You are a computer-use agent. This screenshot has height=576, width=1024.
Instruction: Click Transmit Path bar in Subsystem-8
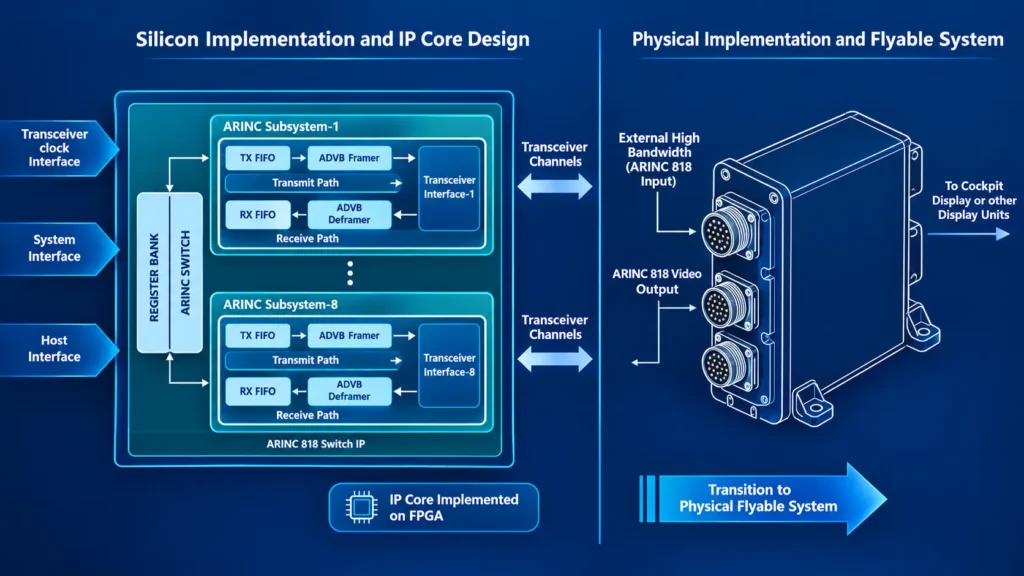pyautogui.click(x=314, y=360)
